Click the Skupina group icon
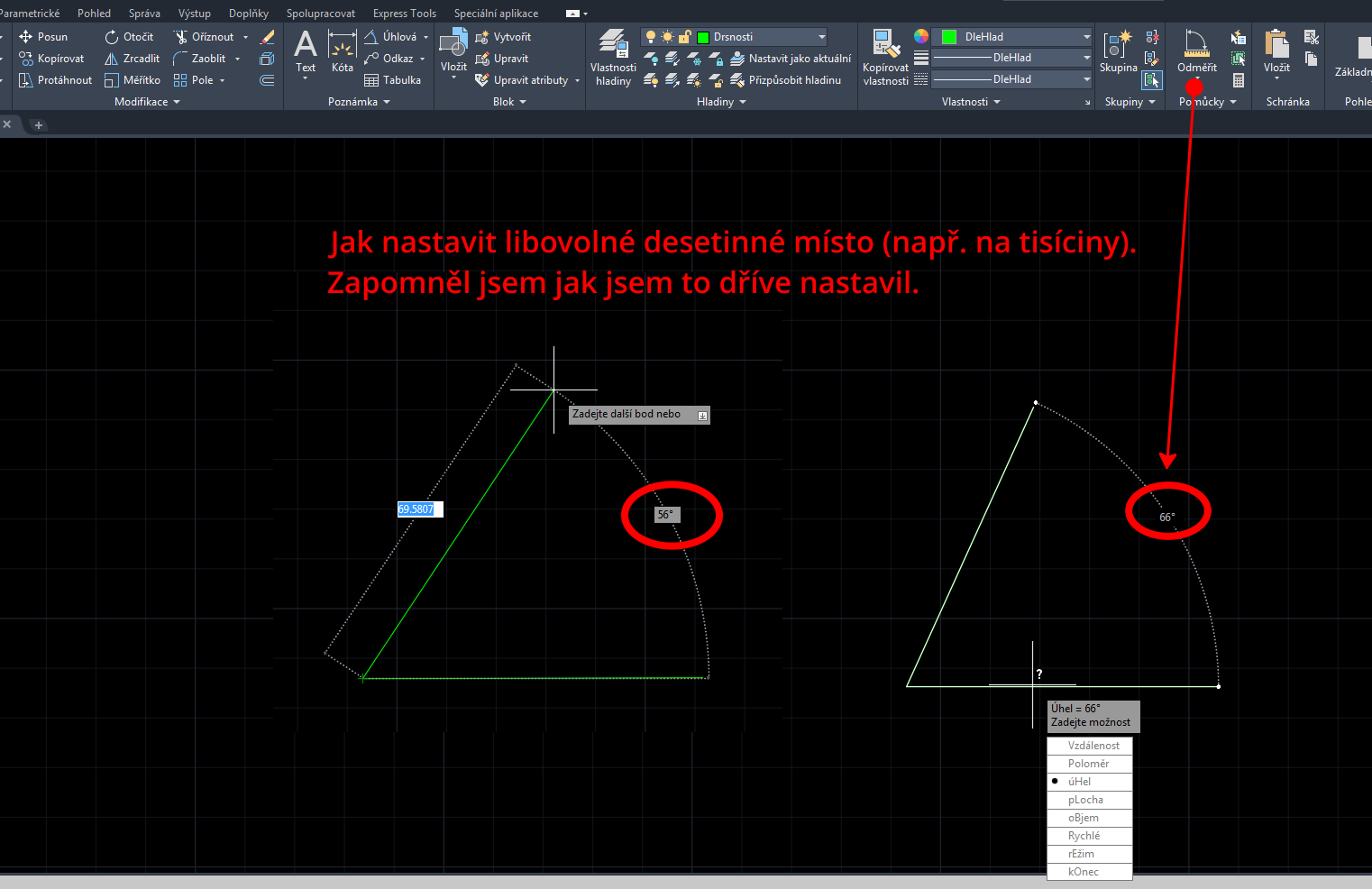Viewport: 1372px width, 889px height. coord(1118,52)
